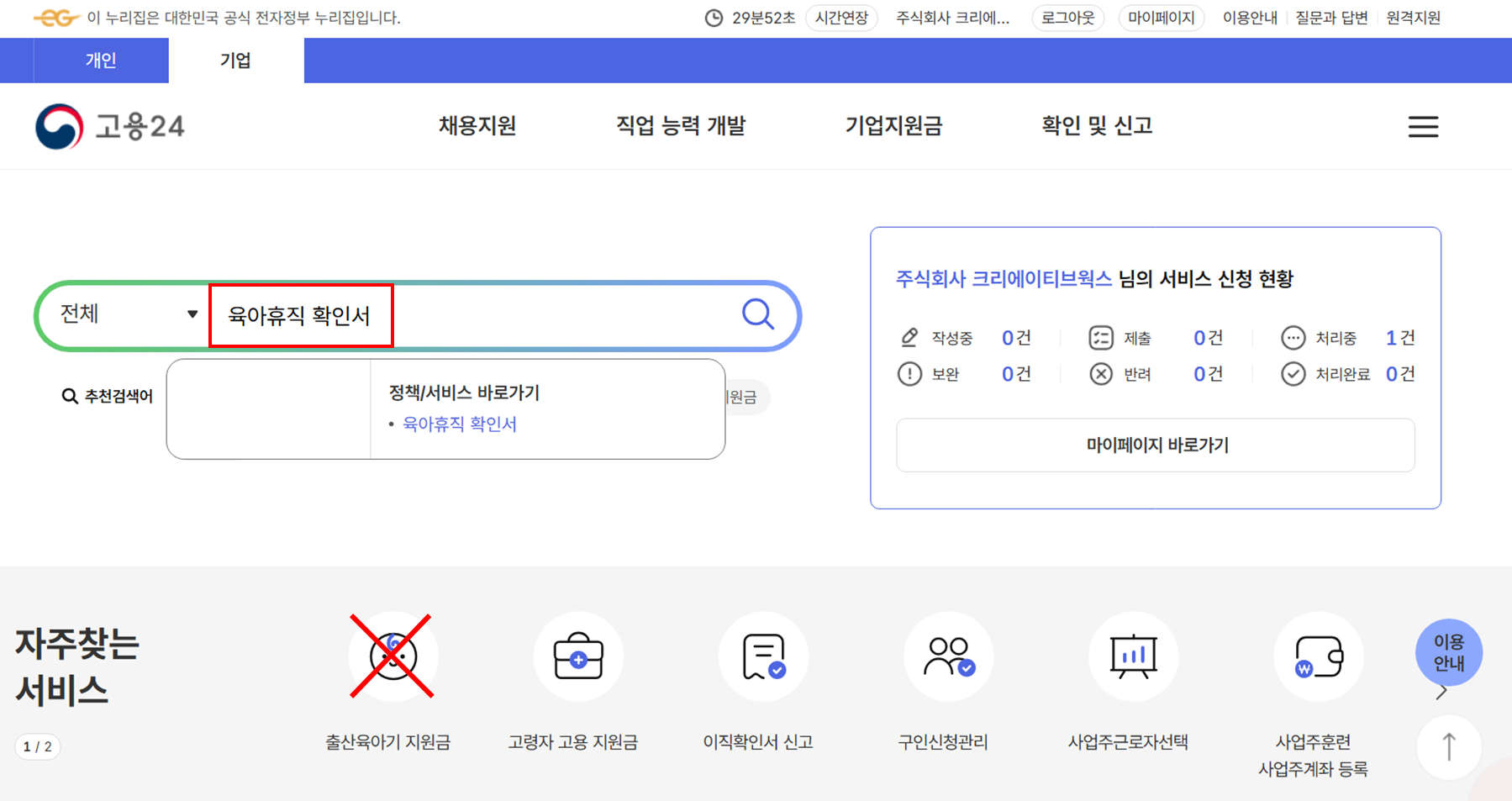Open 출산육아기 지원금 icon
Screen dimensions: 1512x801
tap(392, 656)
